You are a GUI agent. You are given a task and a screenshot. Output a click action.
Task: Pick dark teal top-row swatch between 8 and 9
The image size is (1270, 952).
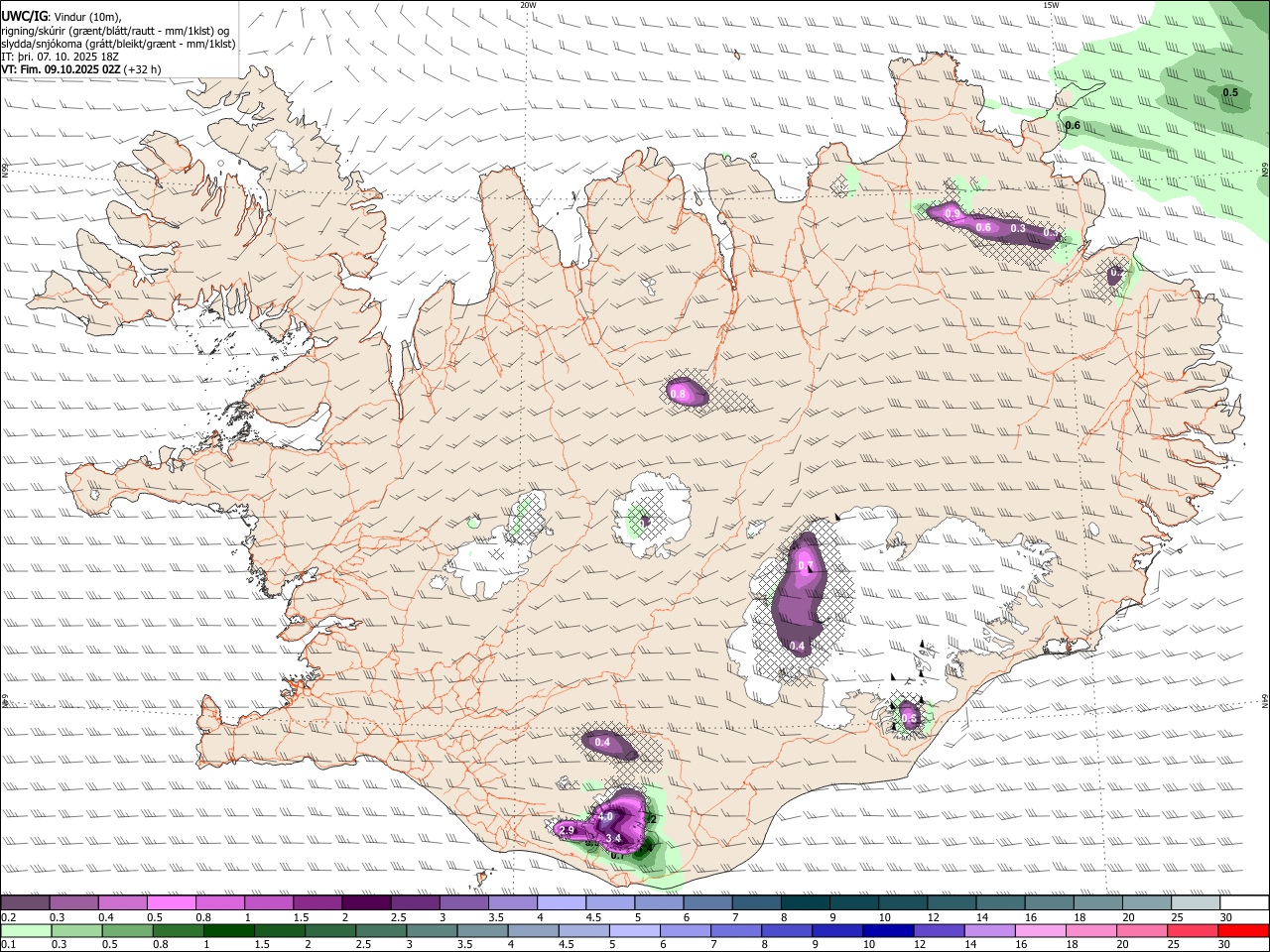click(x=806, y=902)
